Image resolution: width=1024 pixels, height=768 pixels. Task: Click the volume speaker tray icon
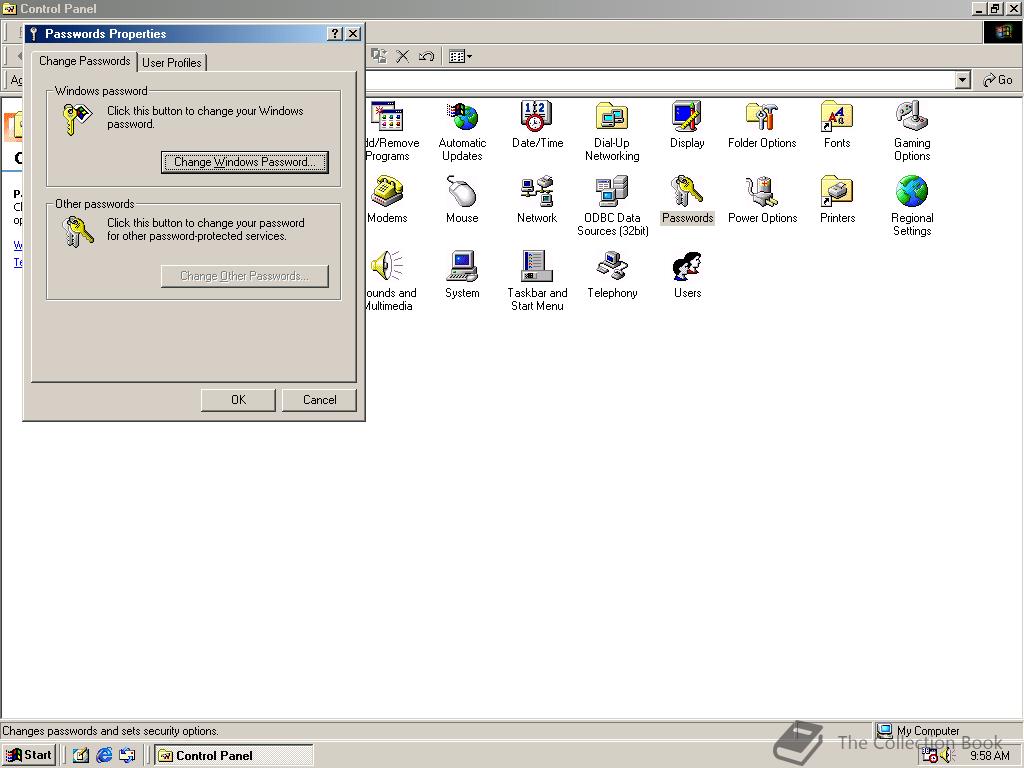coord(947,755)
